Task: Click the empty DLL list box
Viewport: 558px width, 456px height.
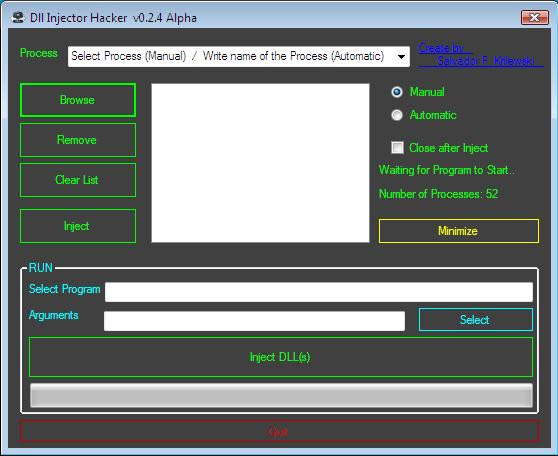Action: pyautogui.click(x=260, y=163)
